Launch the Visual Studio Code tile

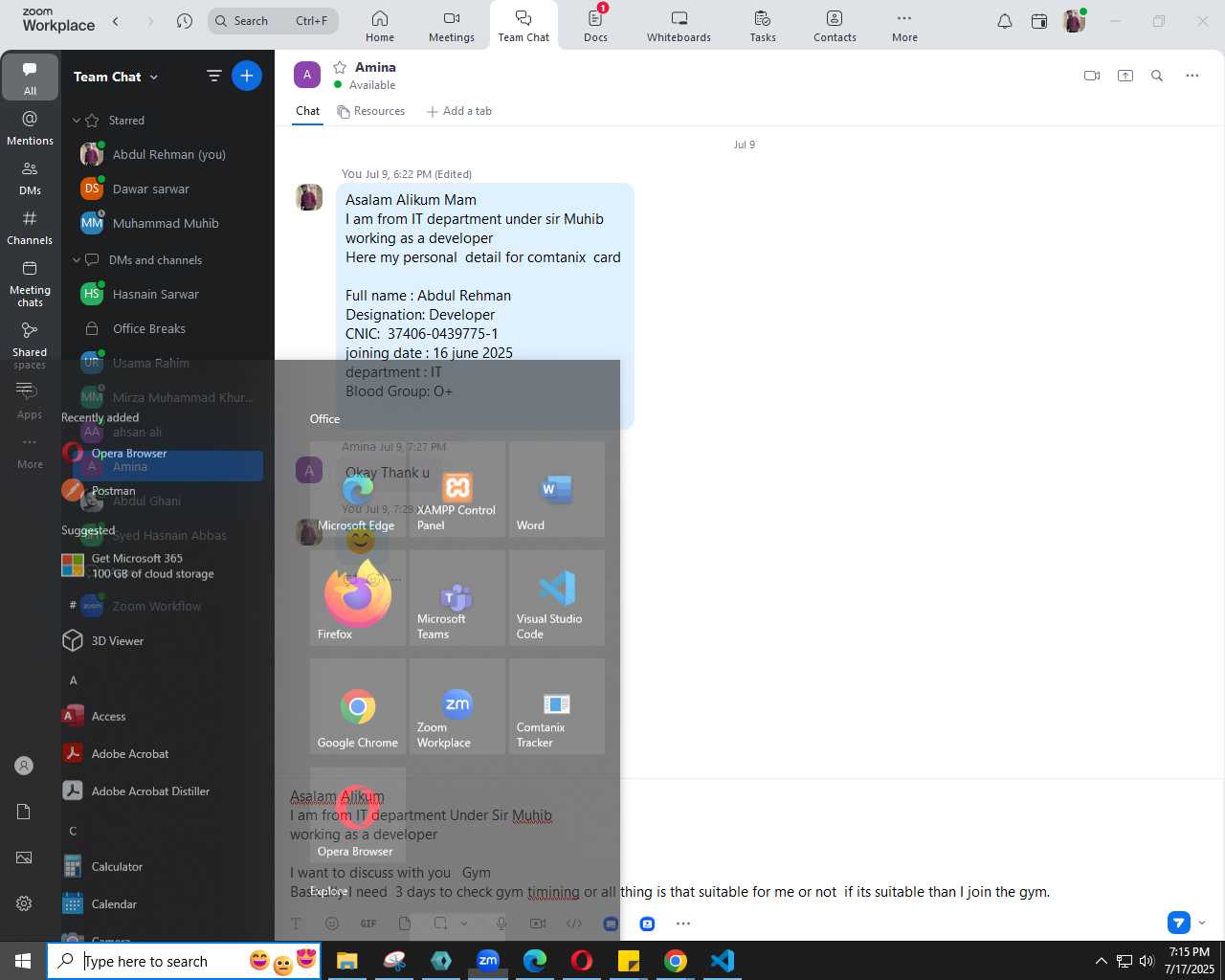point(557,598)
